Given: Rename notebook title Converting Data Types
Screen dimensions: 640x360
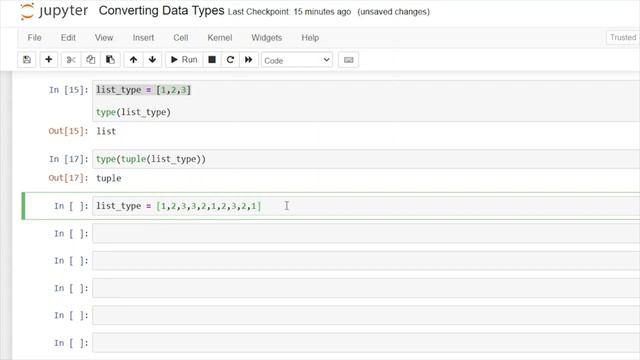Looking at the screenshot, I should click(x=161, y=11).
